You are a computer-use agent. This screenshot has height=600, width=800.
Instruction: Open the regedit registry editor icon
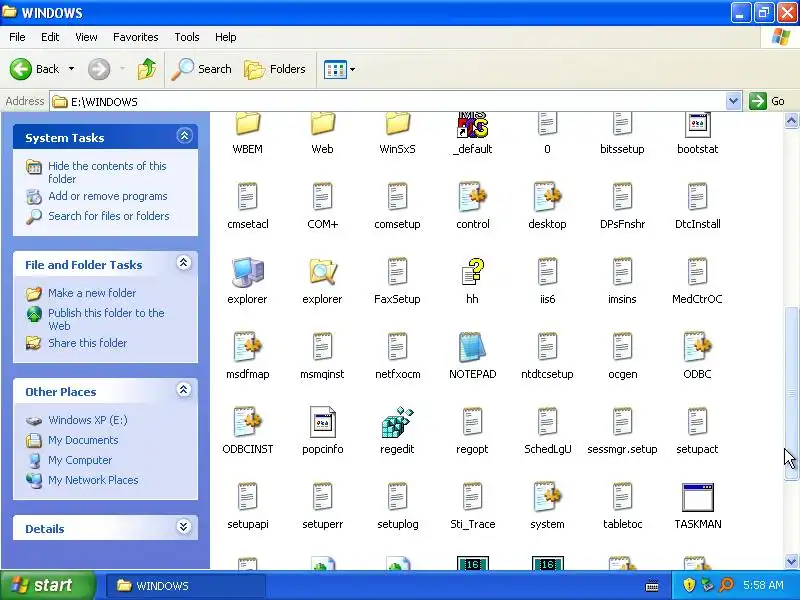397,422
